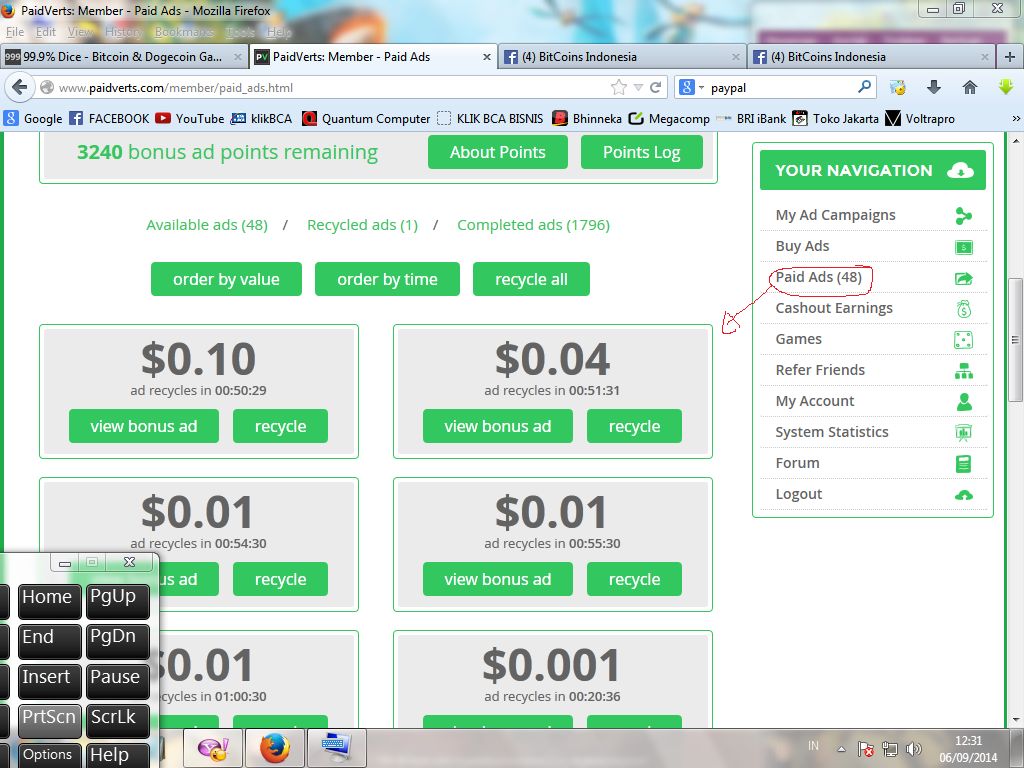Open Options on the on-screen keyboard

(49, 755)
